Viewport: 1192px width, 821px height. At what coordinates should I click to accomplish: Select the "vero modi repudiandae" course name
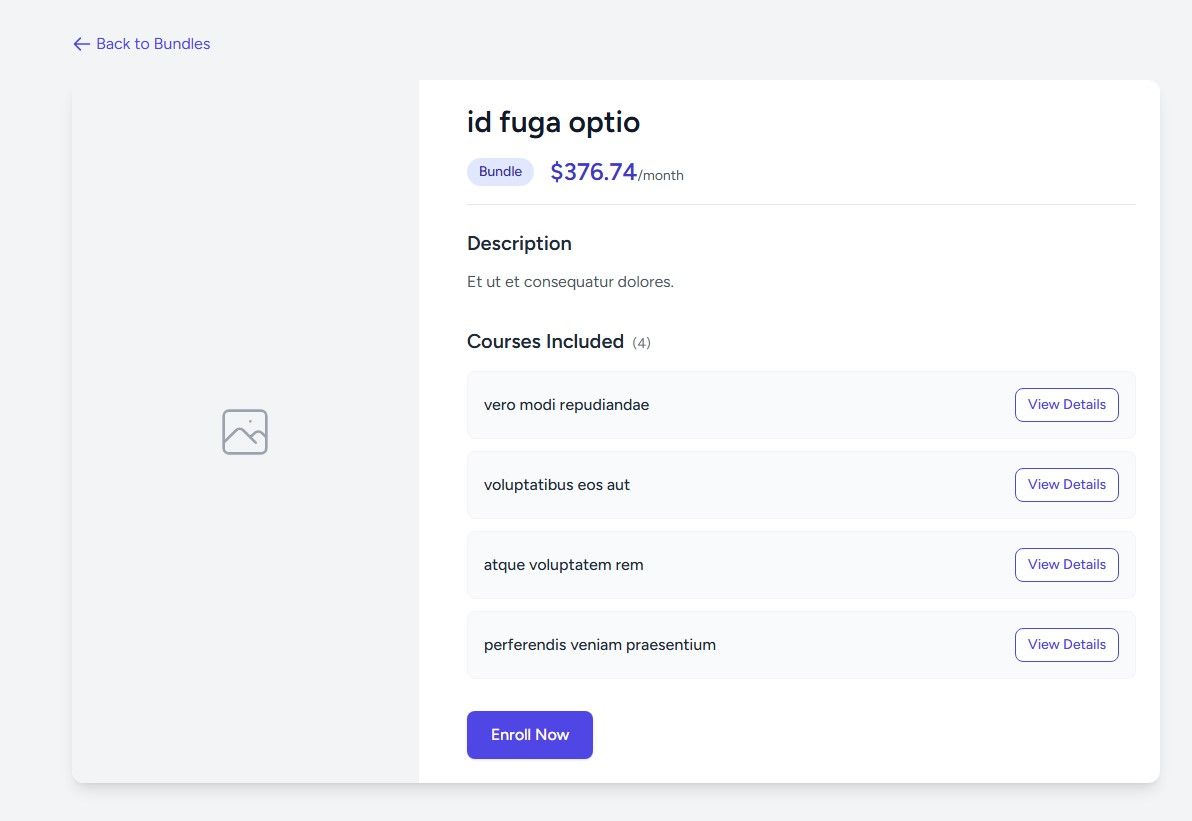click(x=566, y=405)
